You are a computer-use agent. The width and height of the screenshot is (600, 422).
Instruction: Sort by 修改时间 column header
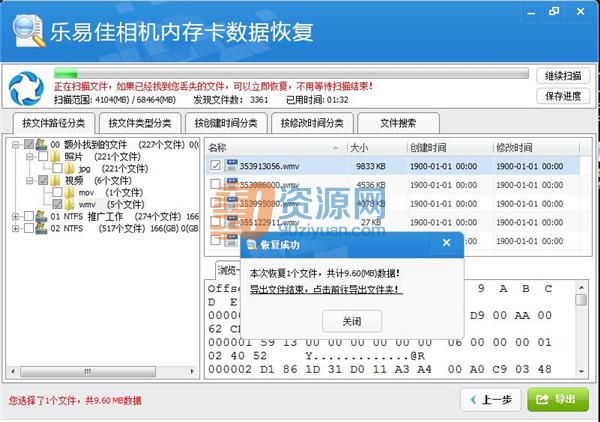click(x=536, y=147)
